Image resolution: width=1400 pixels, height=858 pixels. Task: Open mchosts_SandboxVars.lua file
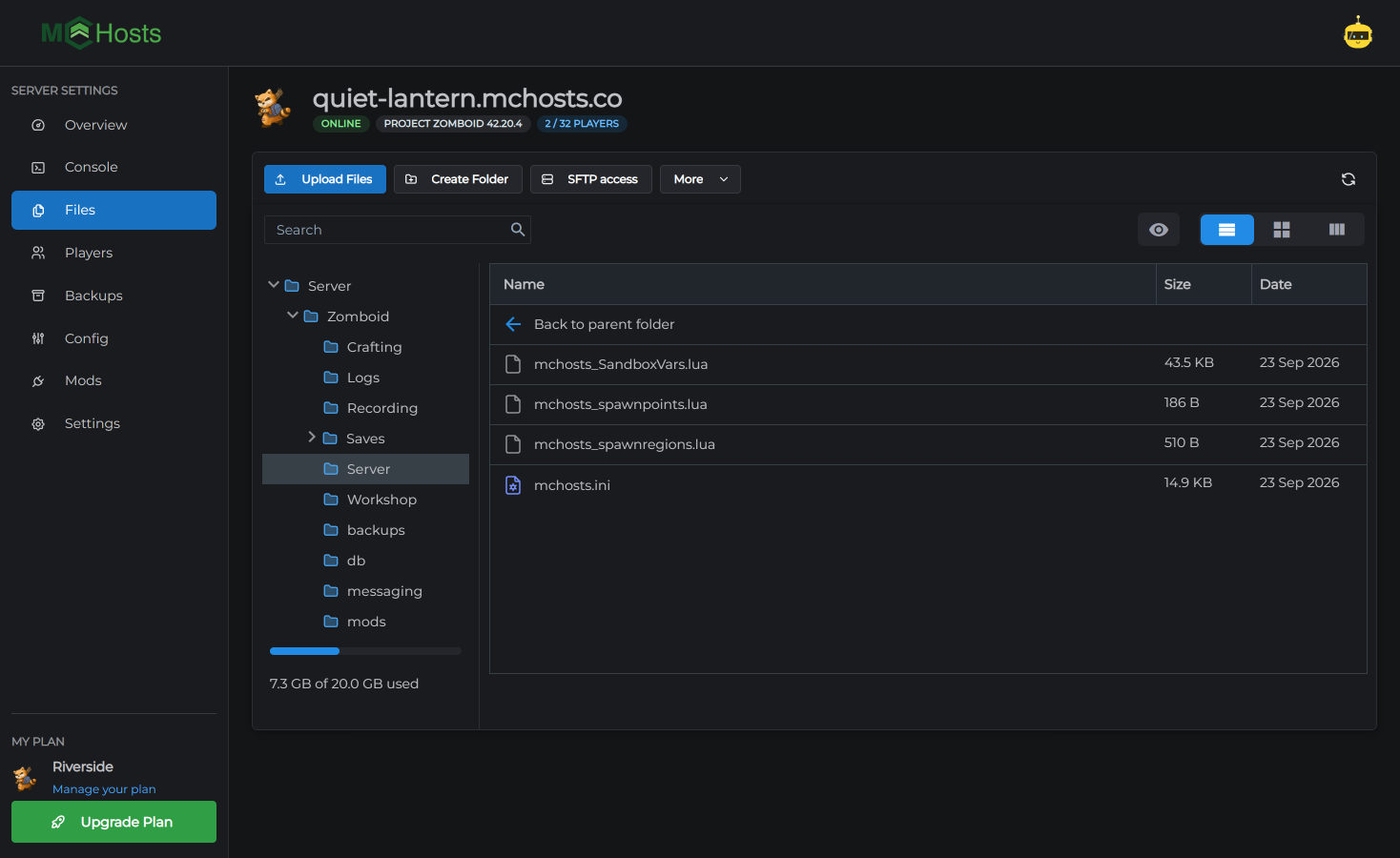click(x=621, y=364)
